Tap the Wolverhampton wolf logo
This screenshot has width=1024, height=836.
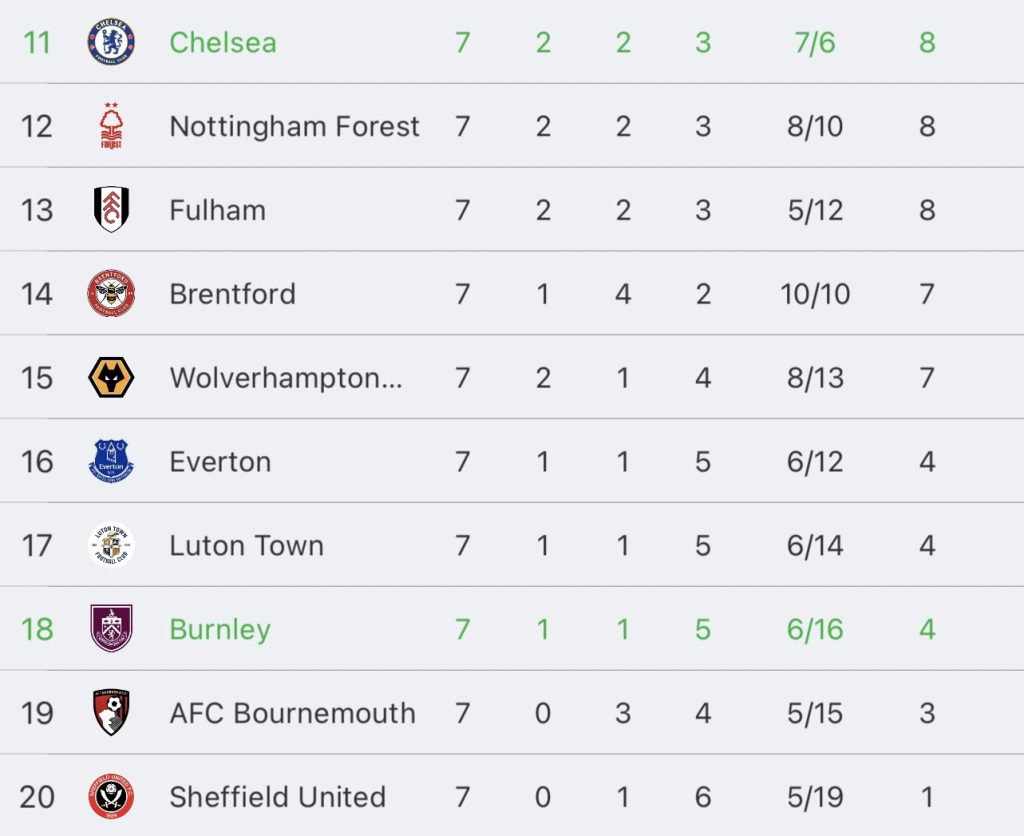(111, 378)
